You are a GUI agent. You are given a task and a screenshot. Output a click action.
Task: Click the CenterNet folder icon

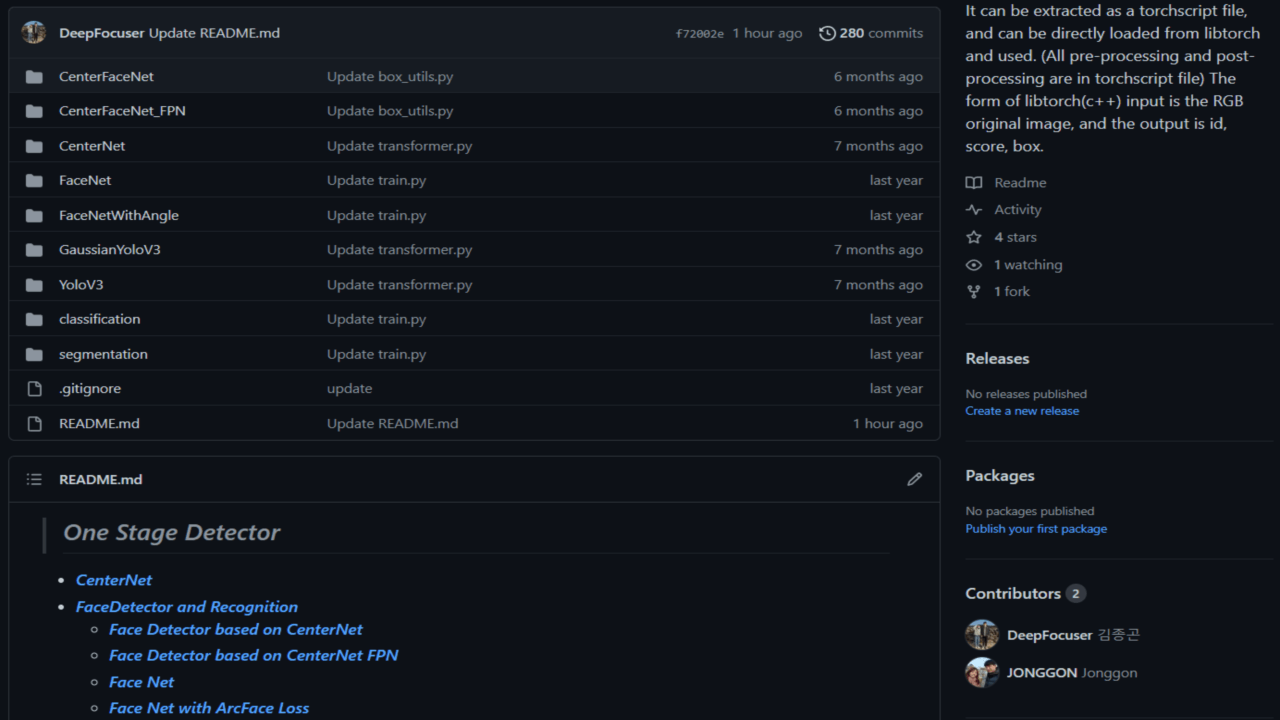pyautogui.click(x=34, y=146)
